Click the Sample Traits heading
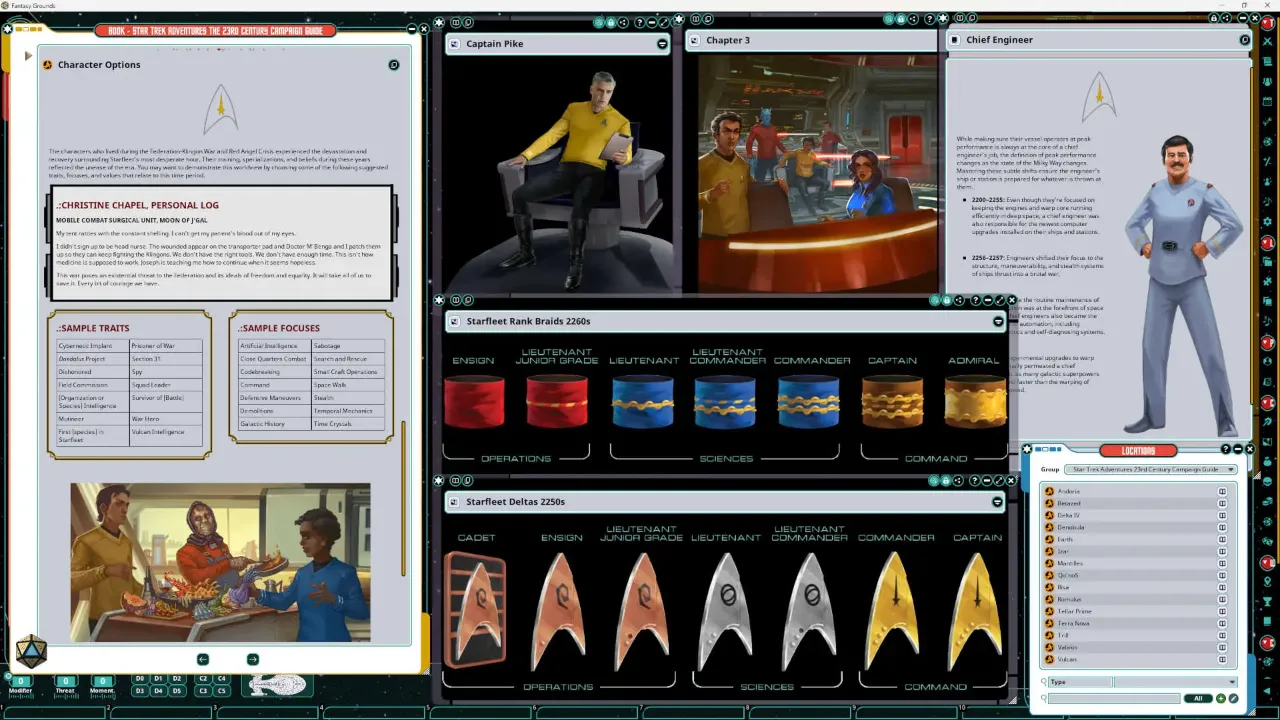The width and height of the screenshot is (1280, 720). (93, 328)
